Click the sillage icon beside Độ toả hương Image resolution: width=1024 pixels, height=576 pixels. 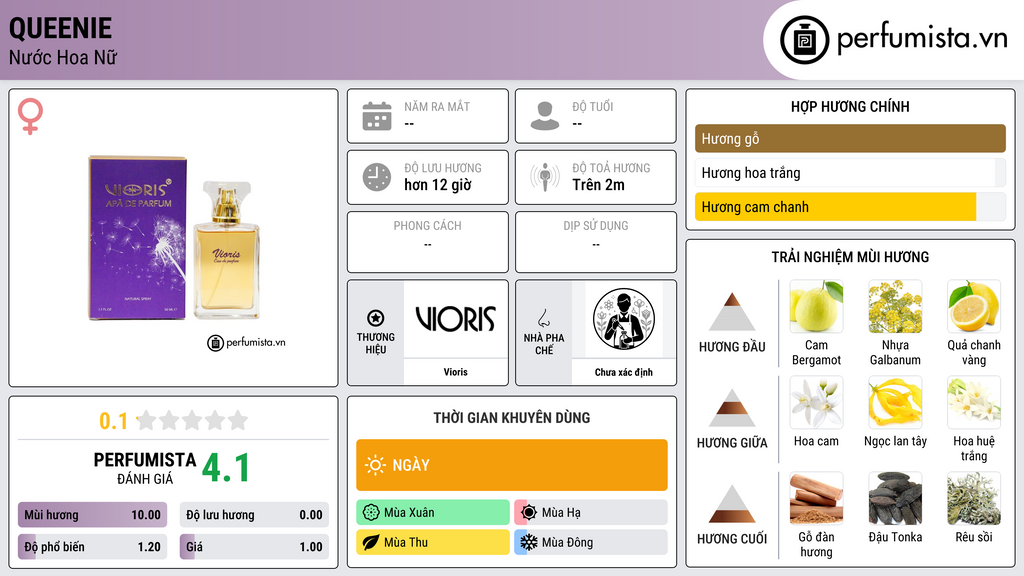545,177
